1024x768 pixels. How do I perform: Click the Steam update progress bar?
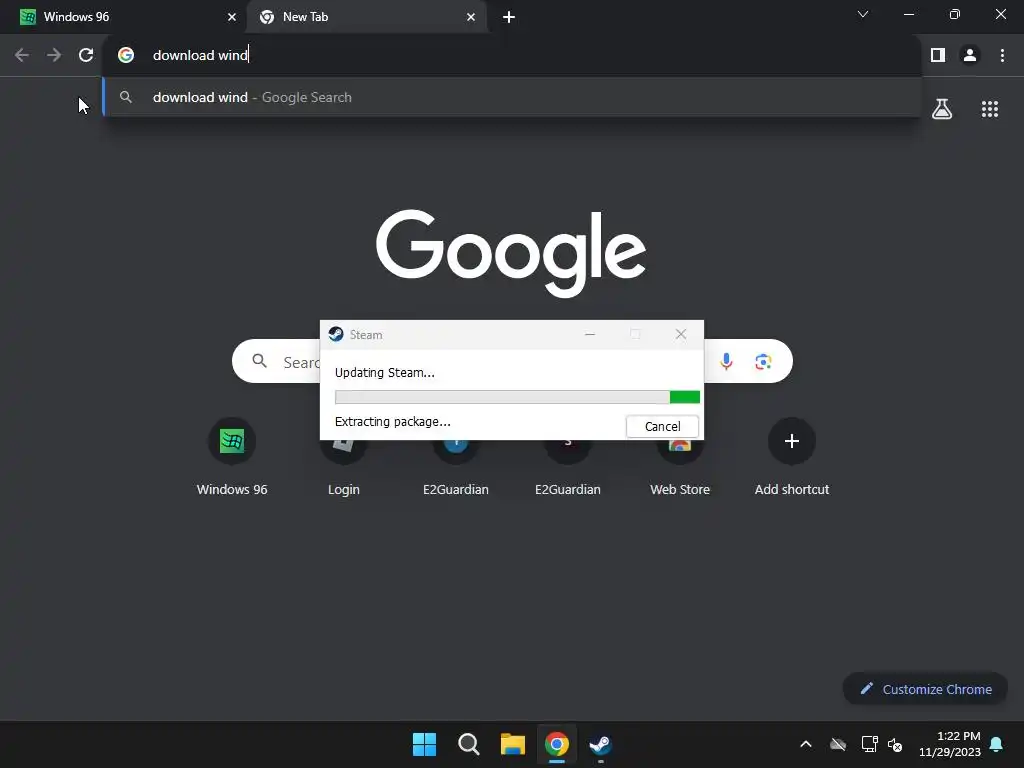[x=517, y=397]
